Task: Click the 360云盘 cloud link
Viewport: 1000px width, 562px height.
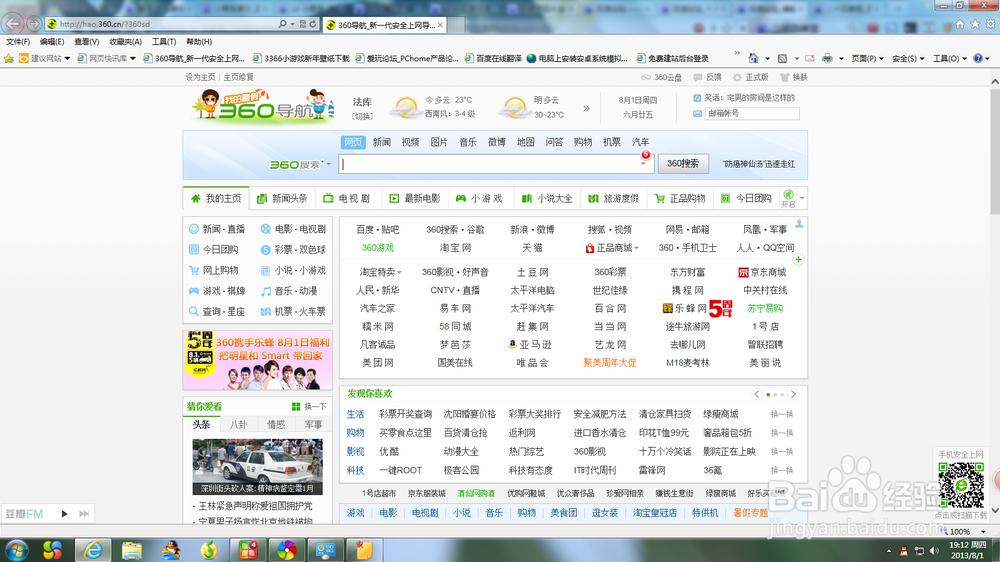Action: (x=661, y=77)
